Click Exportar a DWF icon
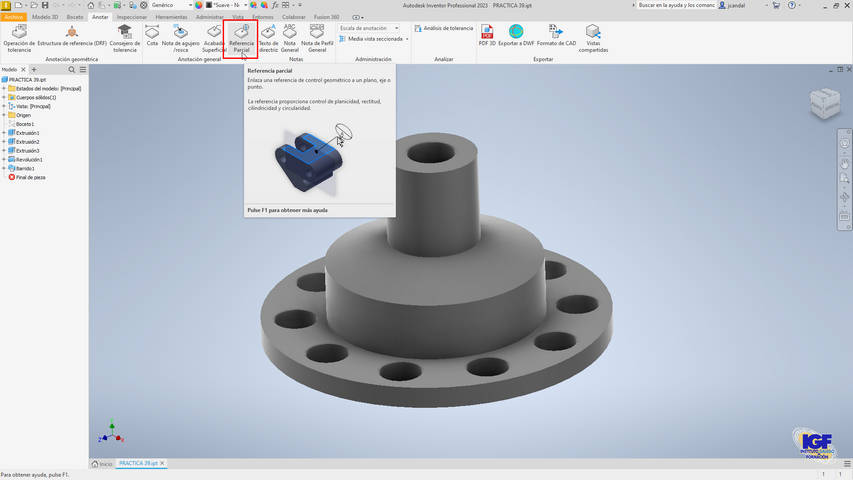853x480 pixels. [x=516, y=36]
